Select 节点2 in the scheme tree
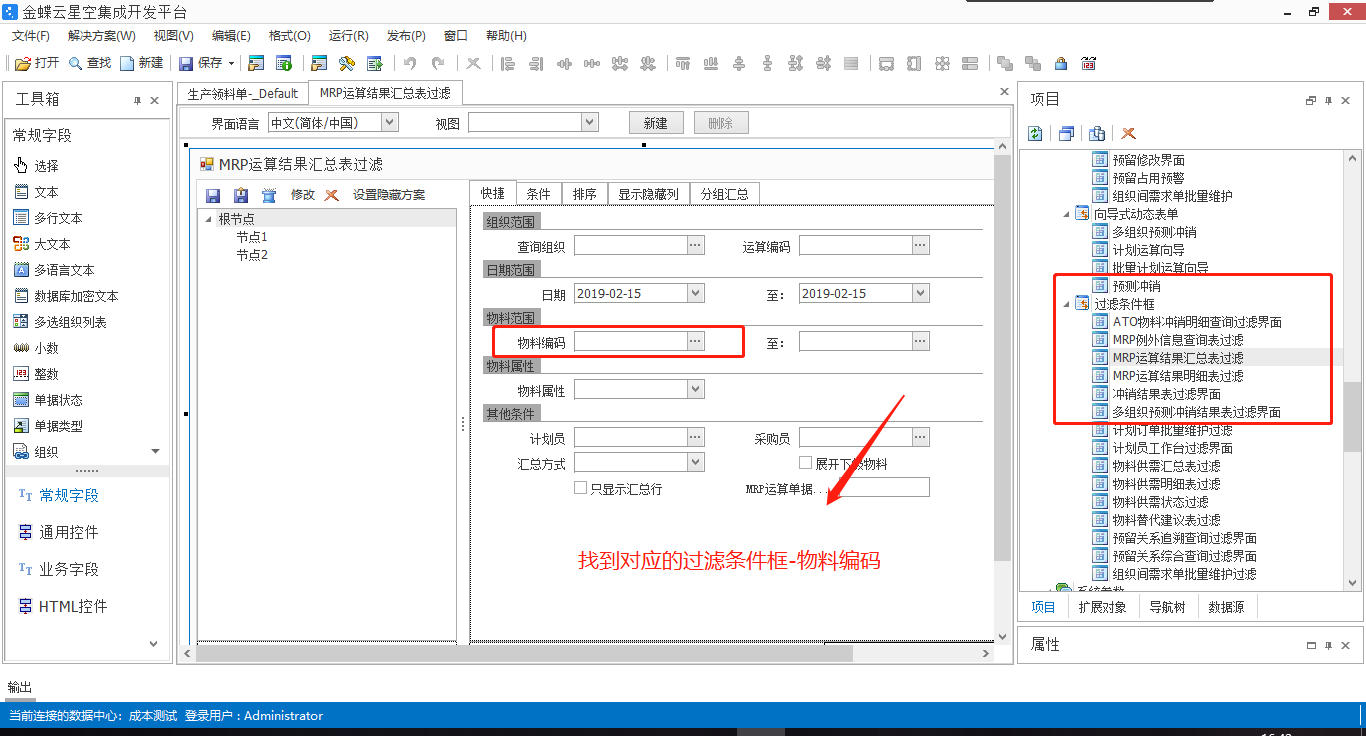Viewport: 1366px width, 736px height. pyautogui.click(x=252, y=255)
